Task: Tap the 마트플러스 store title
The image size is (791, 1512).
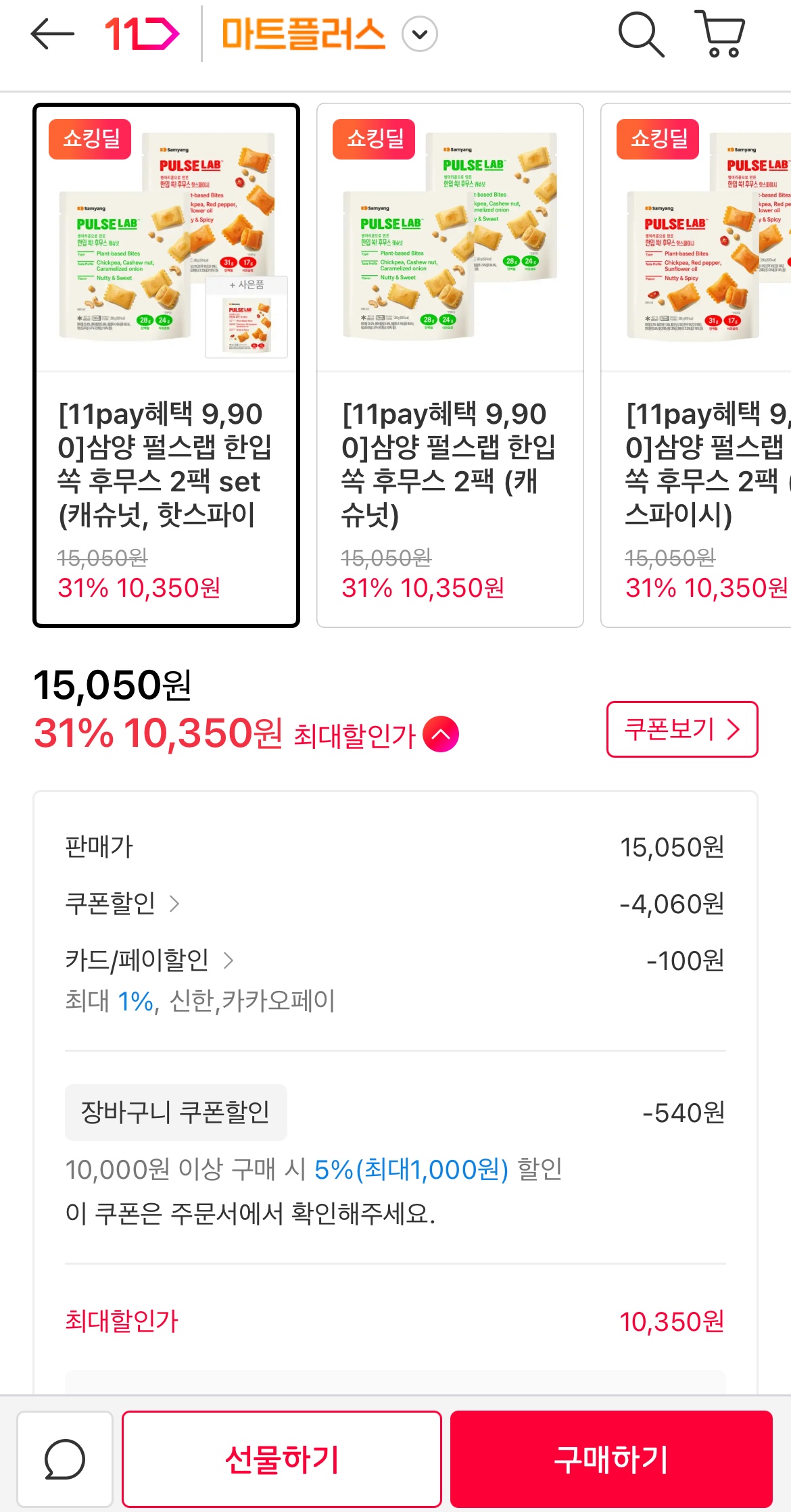Action: (x=304, y=34)
